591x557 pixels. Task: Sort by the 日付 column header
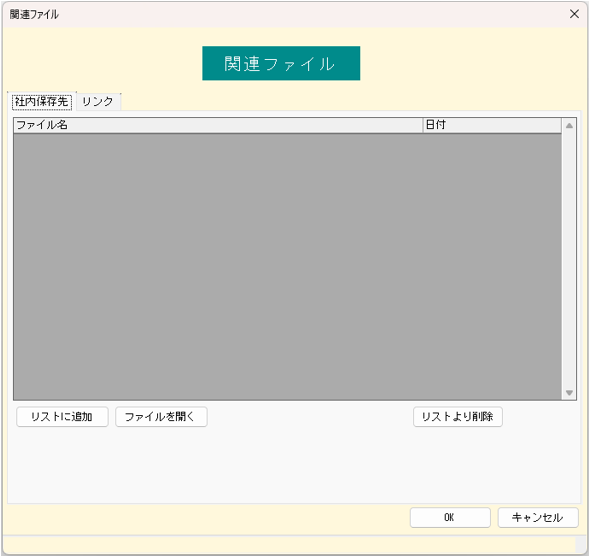coord(492,125)
